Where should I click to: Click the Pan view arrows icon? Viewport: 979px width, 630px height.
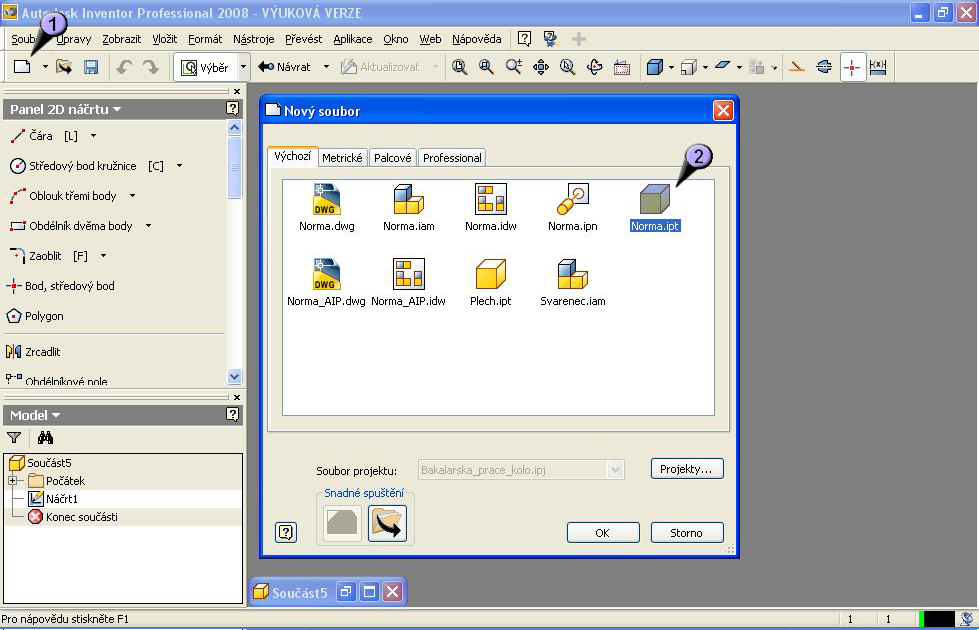pyautogui.click(x=541, y=67)
